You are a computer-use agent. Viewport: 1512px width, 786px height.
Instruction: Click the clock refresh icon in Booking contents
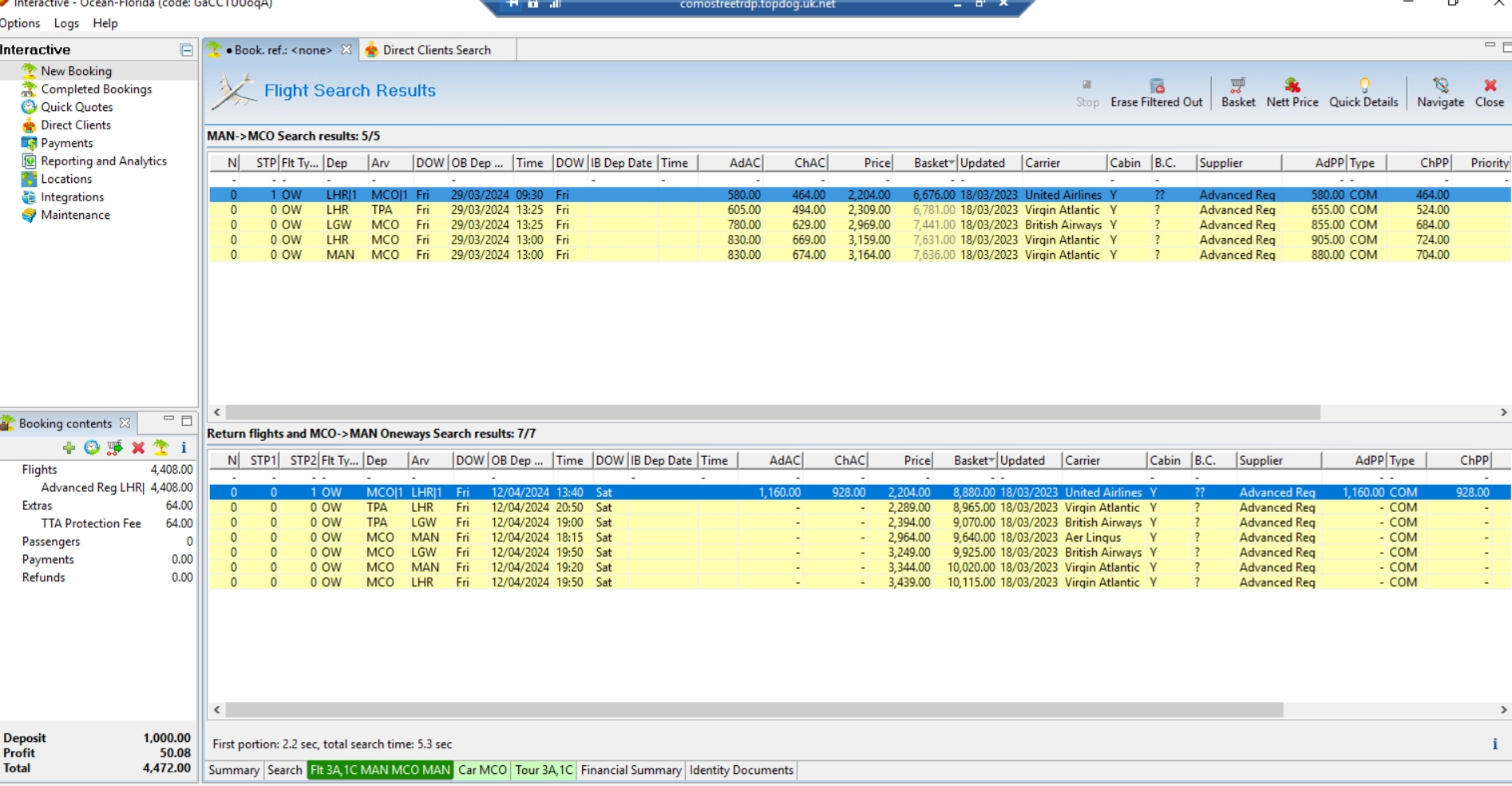pos(92,447)
